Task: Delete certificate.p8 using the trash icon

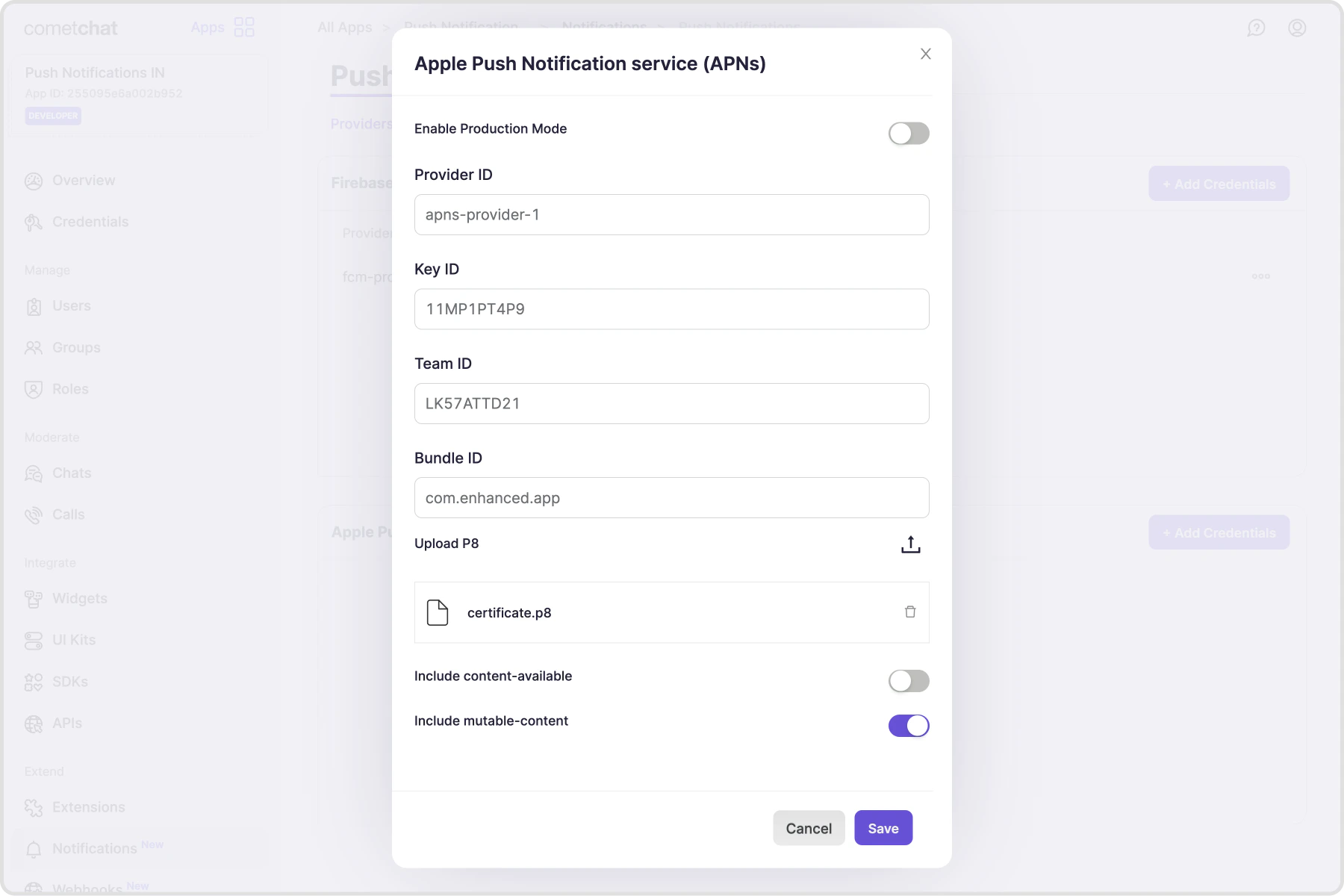Action: pyautogui.click(x=909, y=612)
